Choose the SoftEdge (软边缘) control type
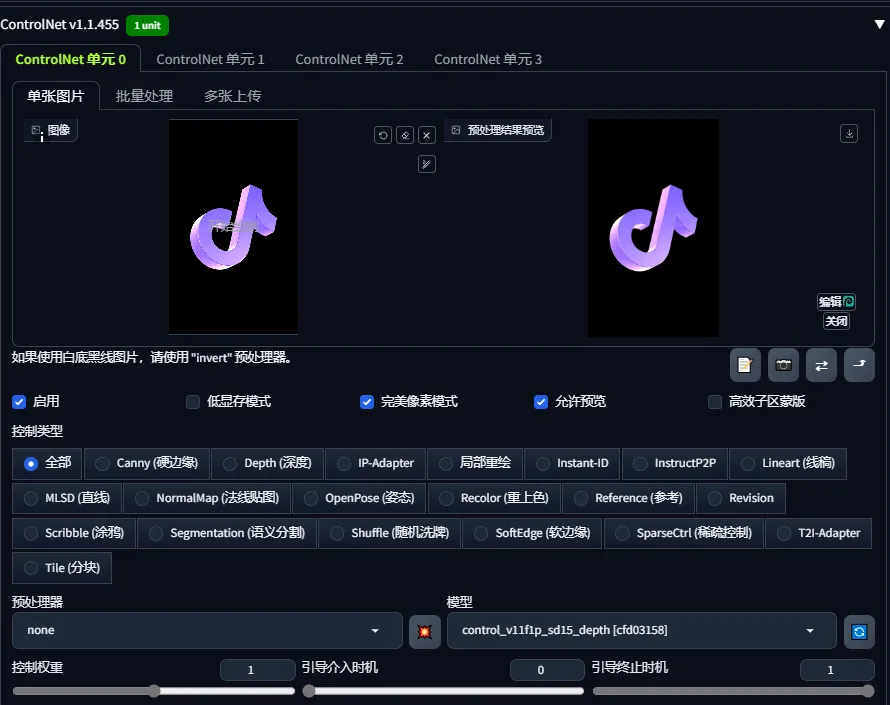This screenshot has width=890, height=705. [x=532, y=534]
